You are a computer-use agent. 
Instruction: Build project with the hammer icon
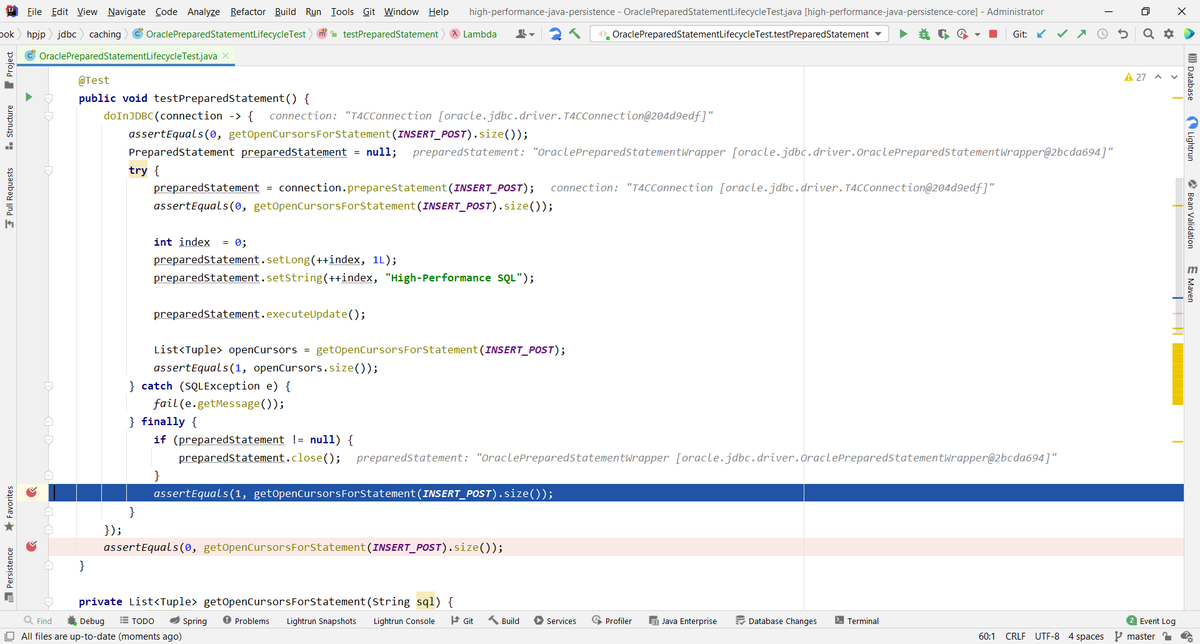click(x=575, y=34)
